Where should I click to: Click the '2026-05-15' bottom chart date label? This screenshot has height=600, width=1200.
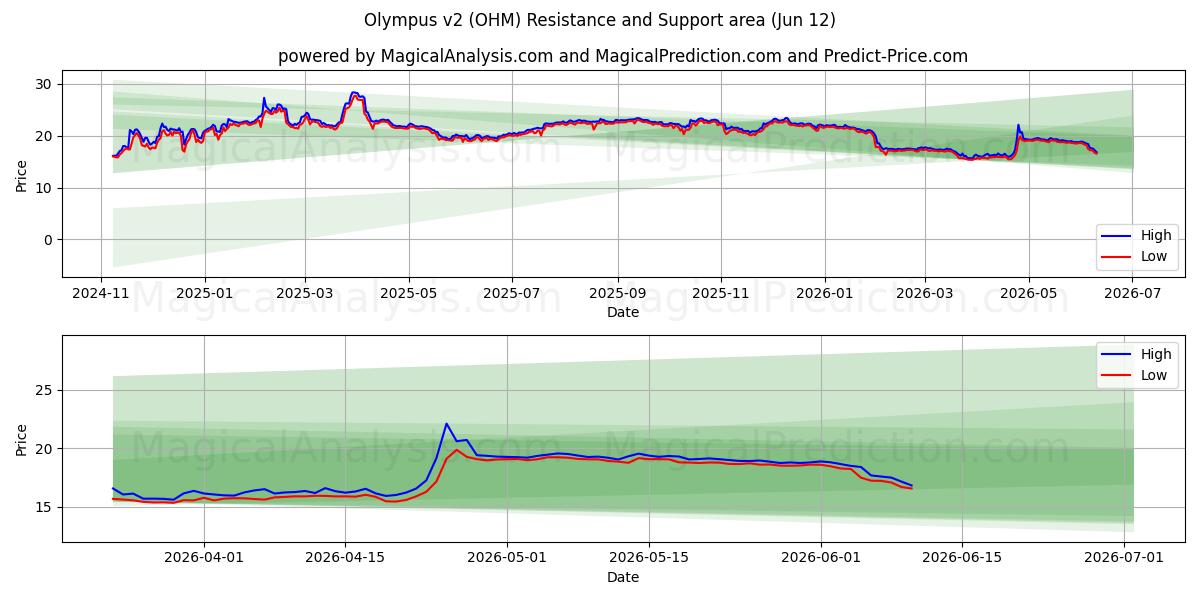[x=648, y=559]
